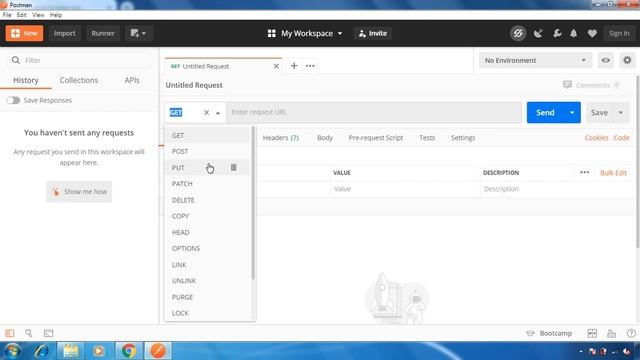Open the Headers (7) tab
The height and width of the screenshot is (360, 640).
tap(280, 138)
